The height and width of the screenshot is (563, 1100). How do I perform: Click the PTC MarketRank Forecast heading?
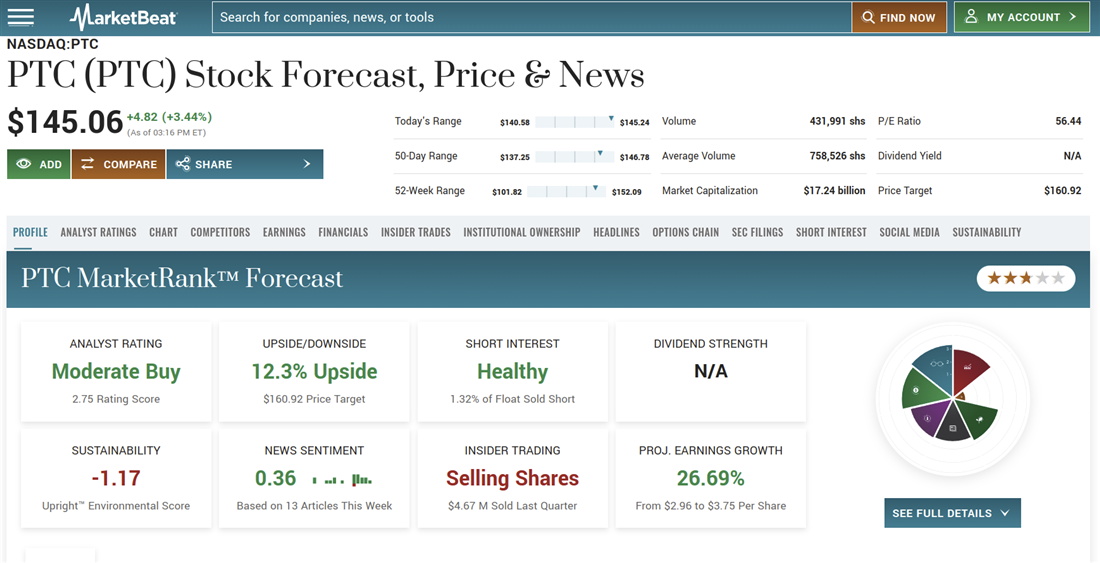(x=182, y=278)
